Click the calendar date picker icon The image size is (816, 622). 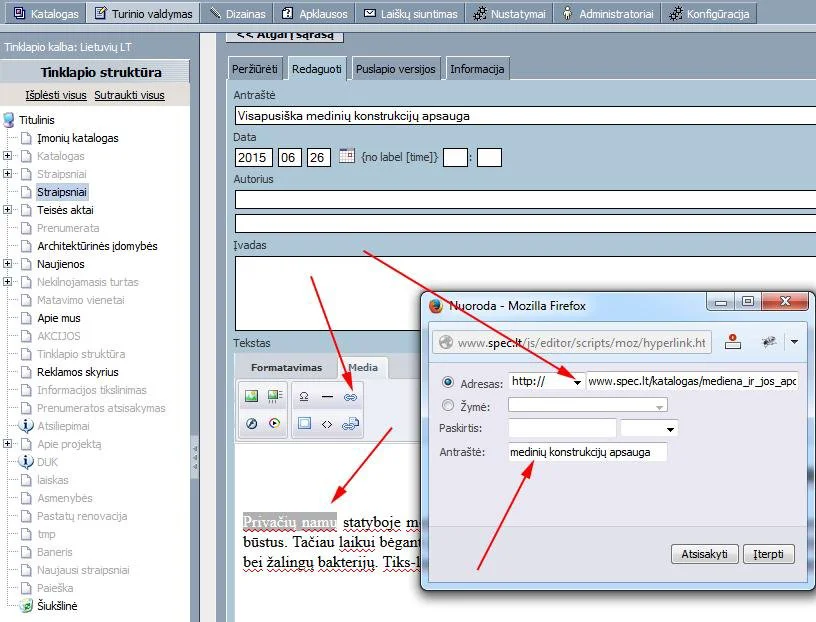click(x=347, y=156)
